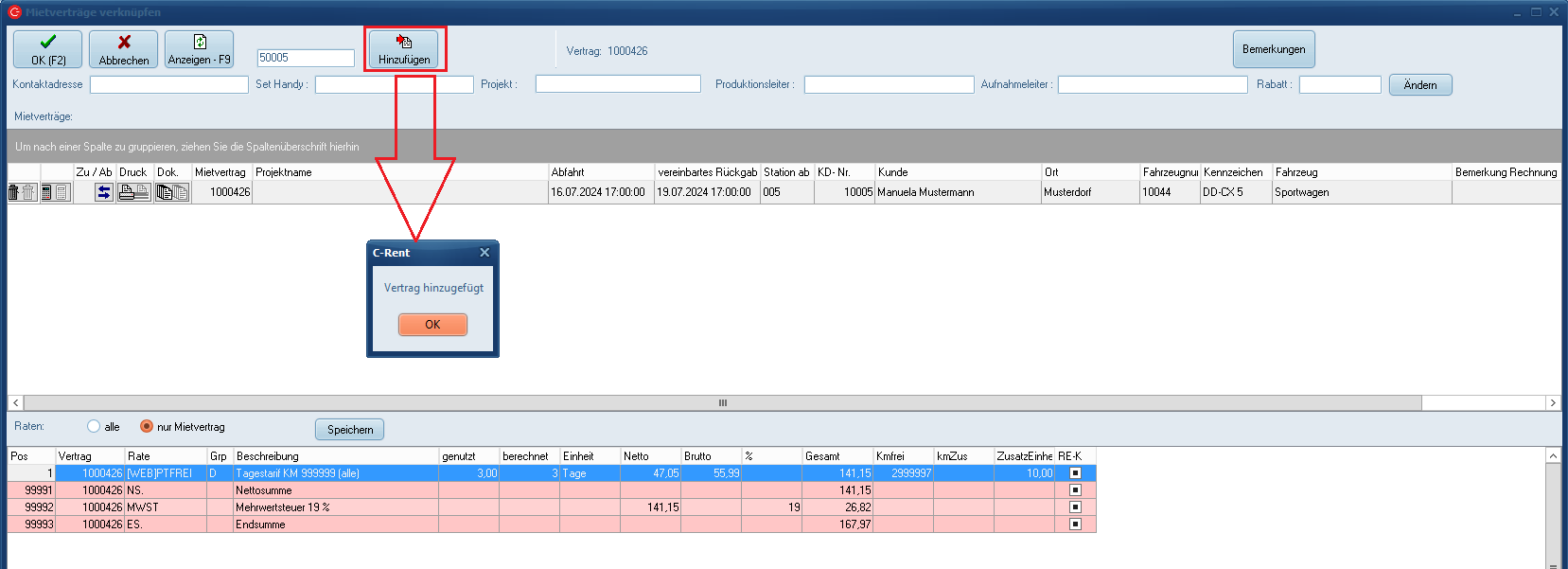Confirm the 'Vertrag hinzugefügt' dialog with OK

coord(432,325)
